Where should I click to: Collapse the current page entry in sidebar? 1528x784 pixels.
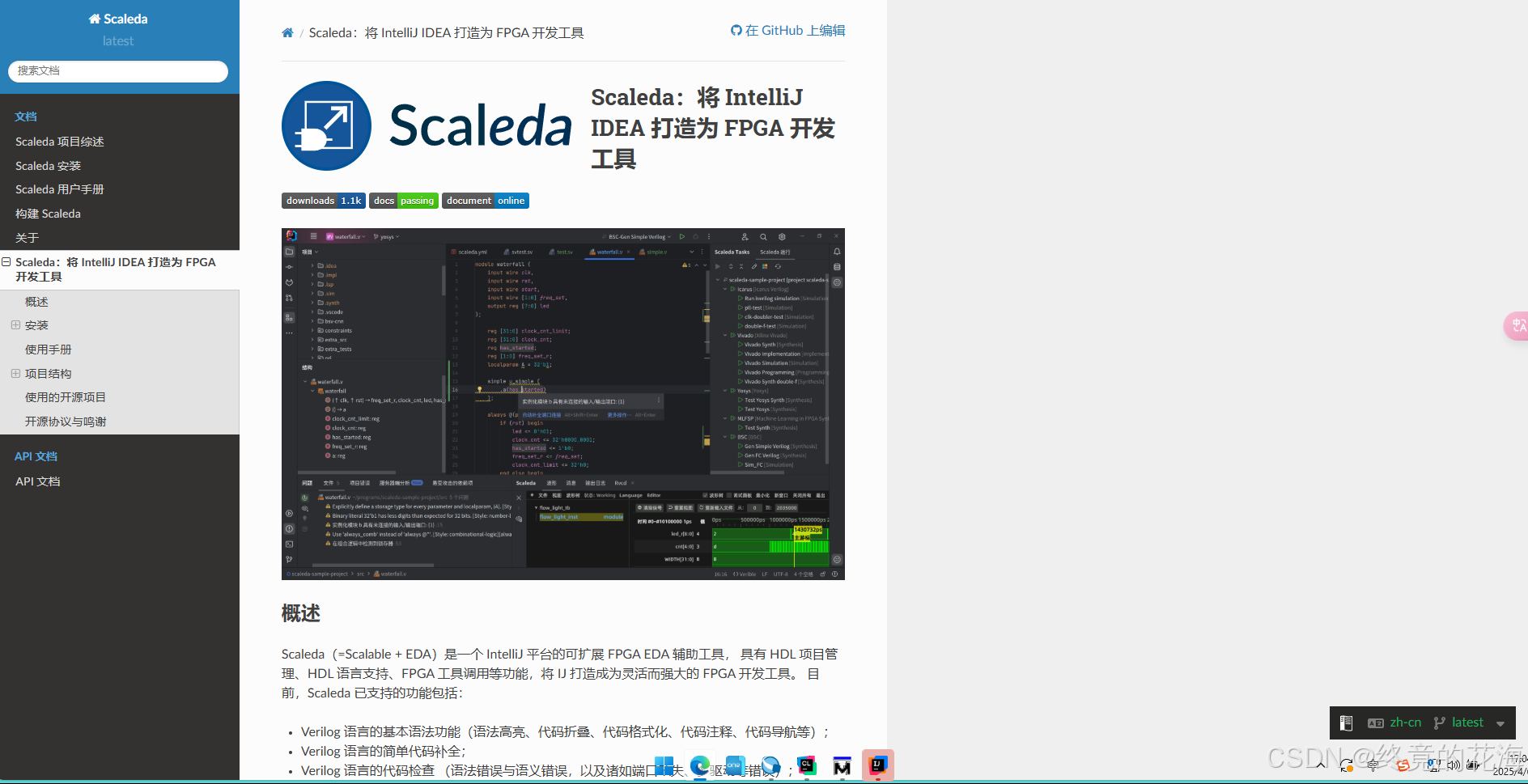[x=6, y=262]
